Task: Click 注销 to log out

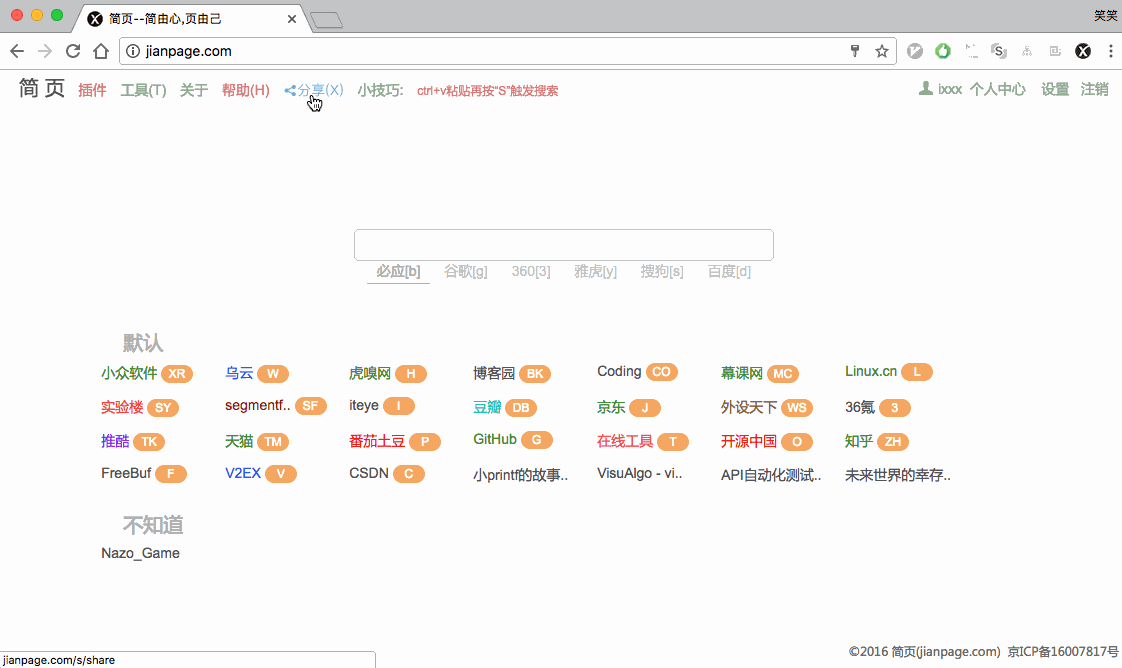Action: coord(1095,89)
